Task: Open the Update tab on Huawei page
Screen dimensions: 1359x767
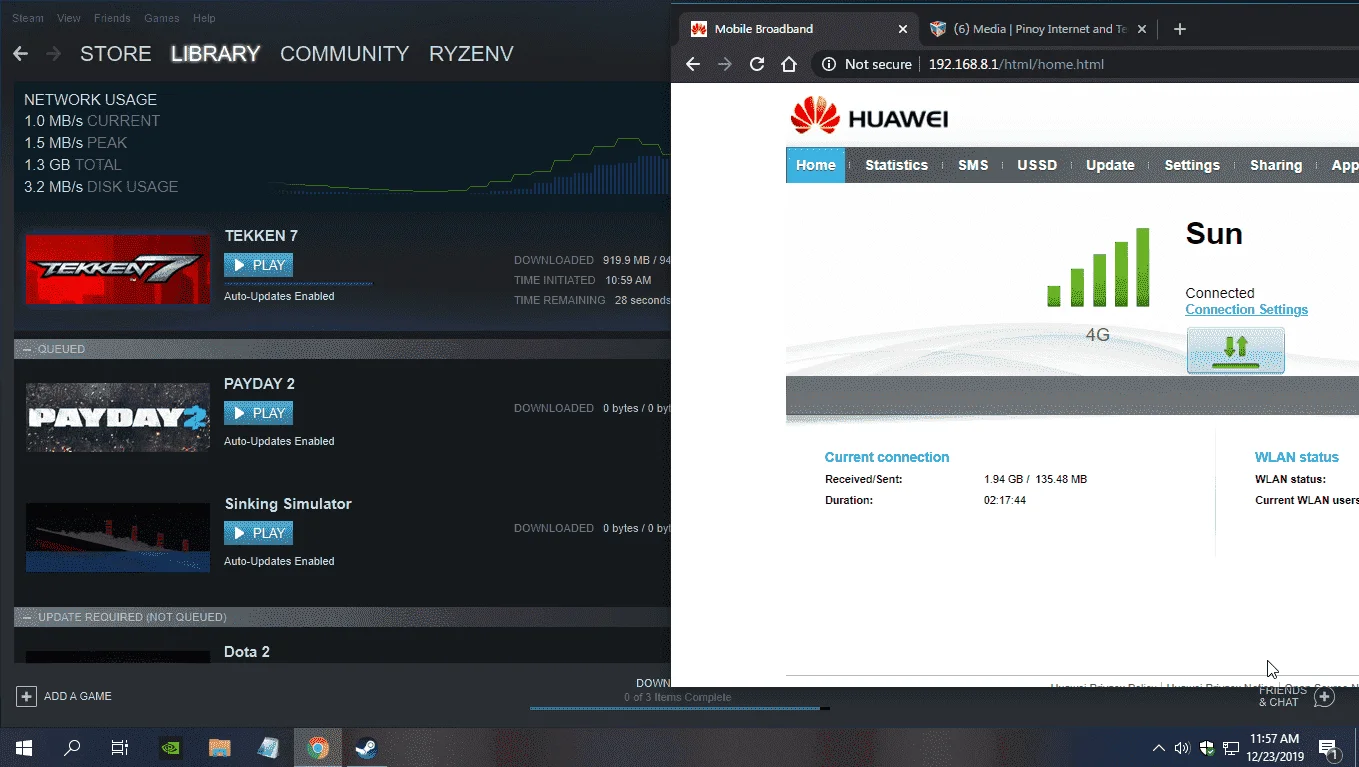Action: click(1110, 165)
